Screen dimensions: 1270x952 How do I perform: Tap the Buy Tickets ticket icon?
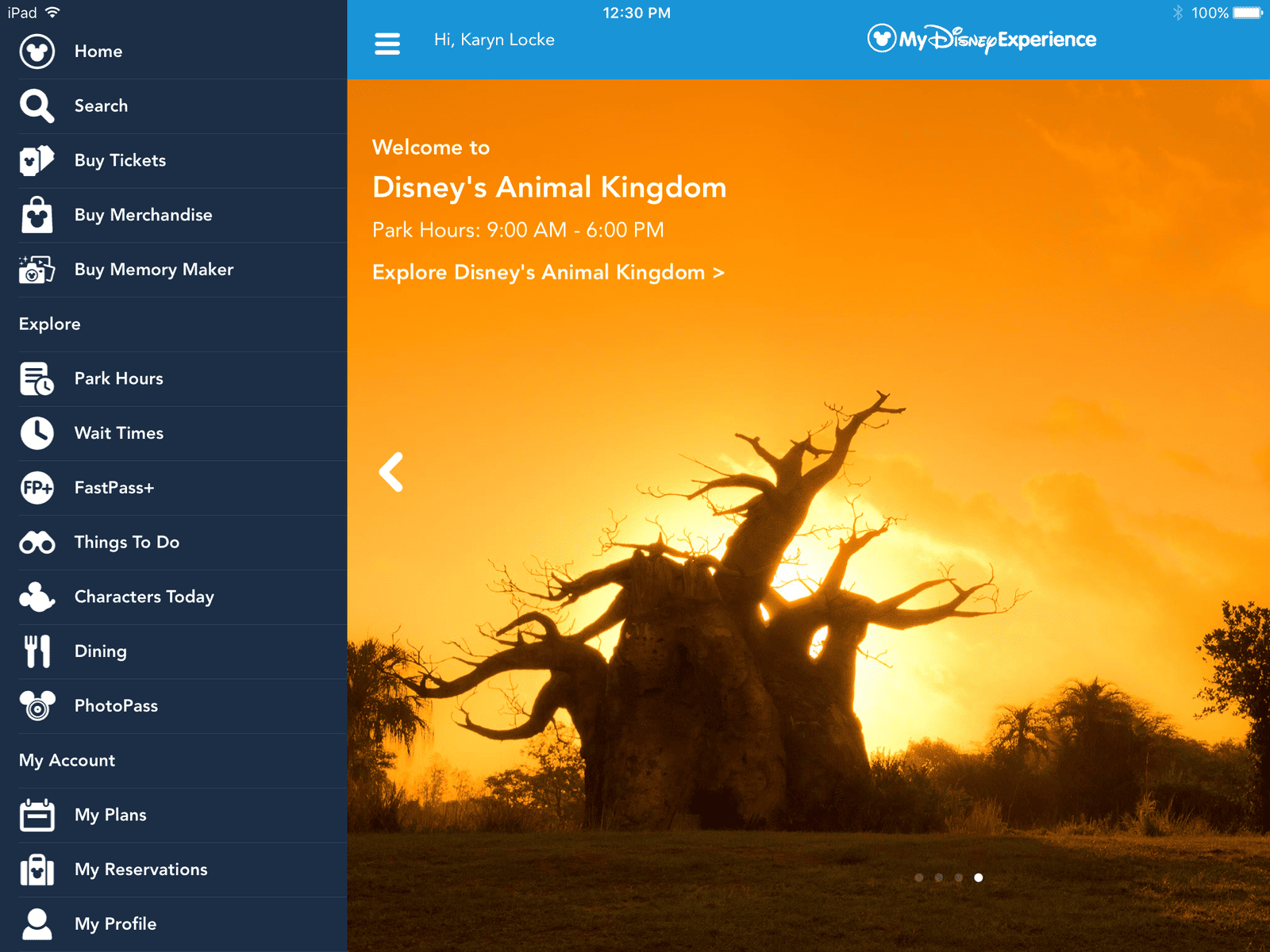[x=37, y=161]
